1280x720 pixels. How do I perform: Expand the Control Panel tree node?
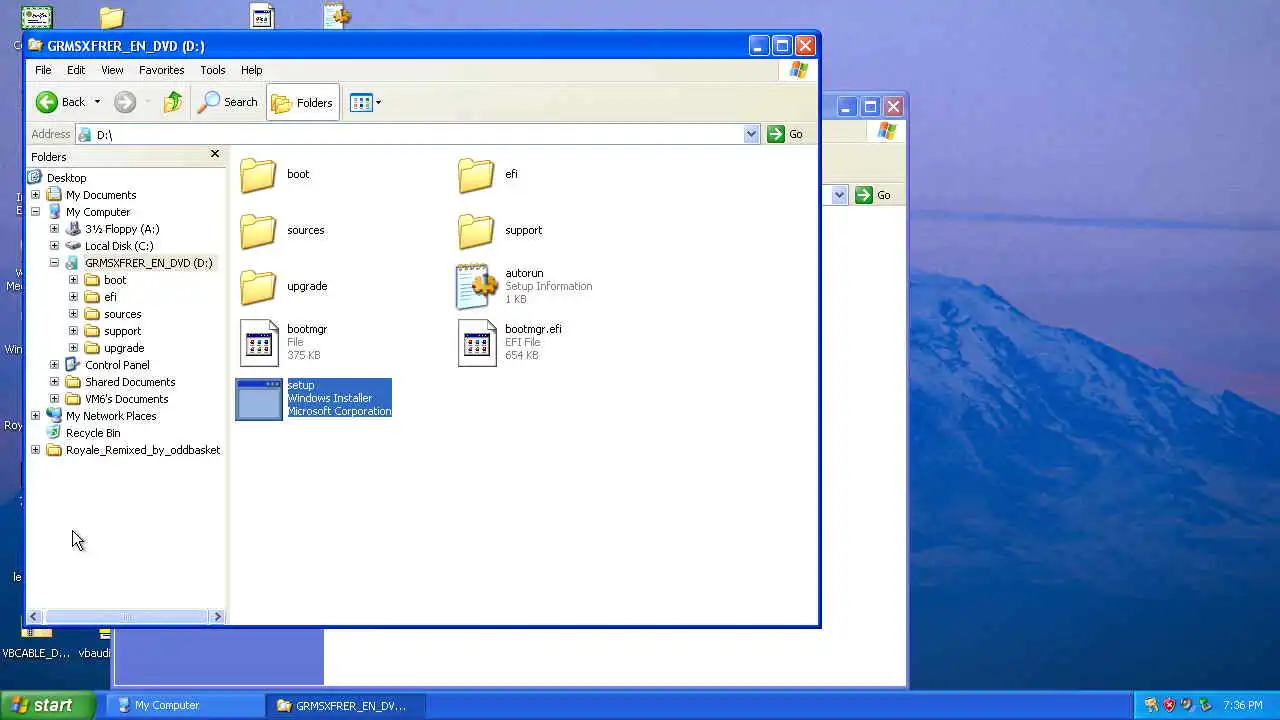tap(55, 365)
